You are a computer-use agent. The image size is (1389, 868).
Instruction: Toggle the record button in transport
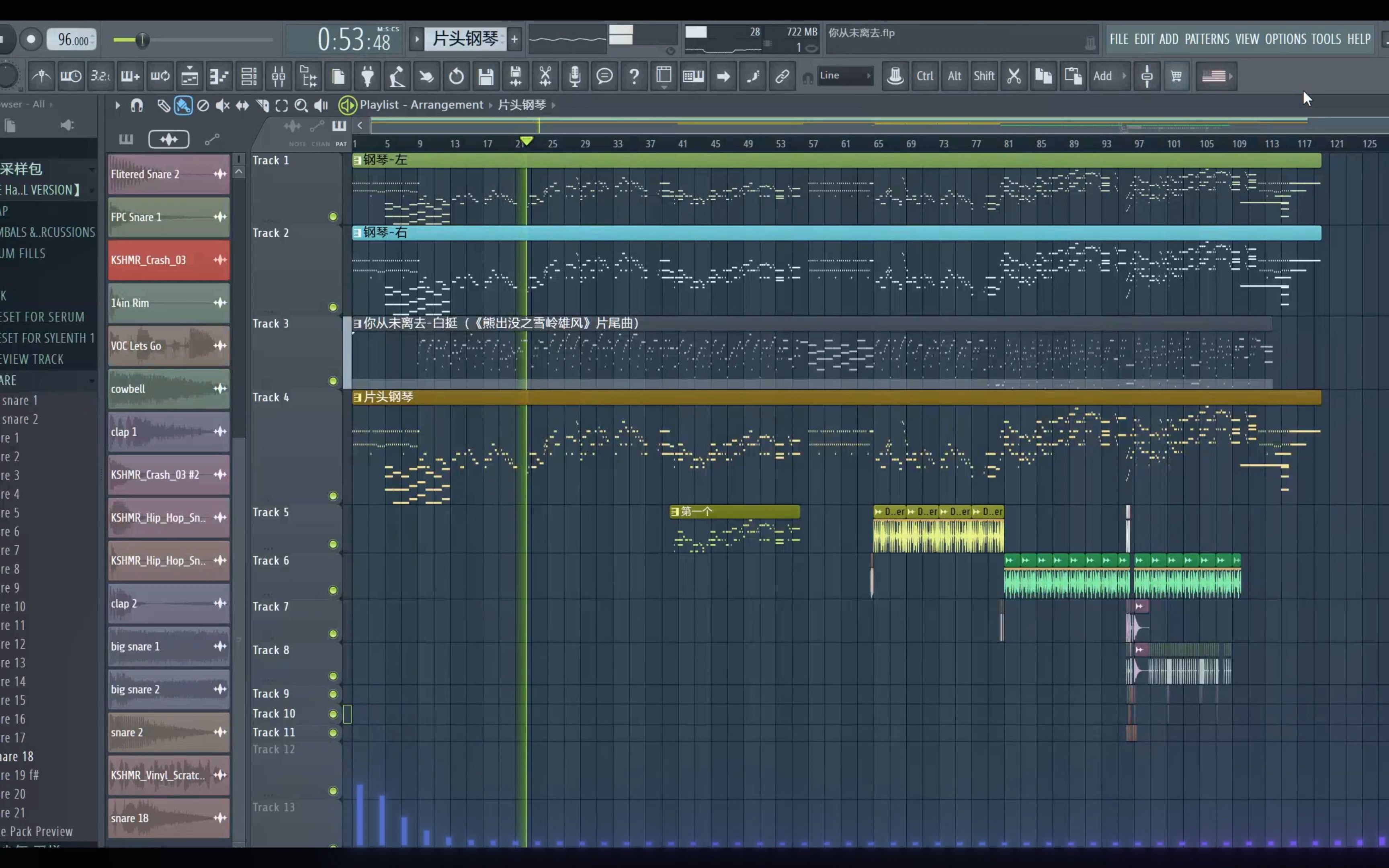tap(31, 39)
